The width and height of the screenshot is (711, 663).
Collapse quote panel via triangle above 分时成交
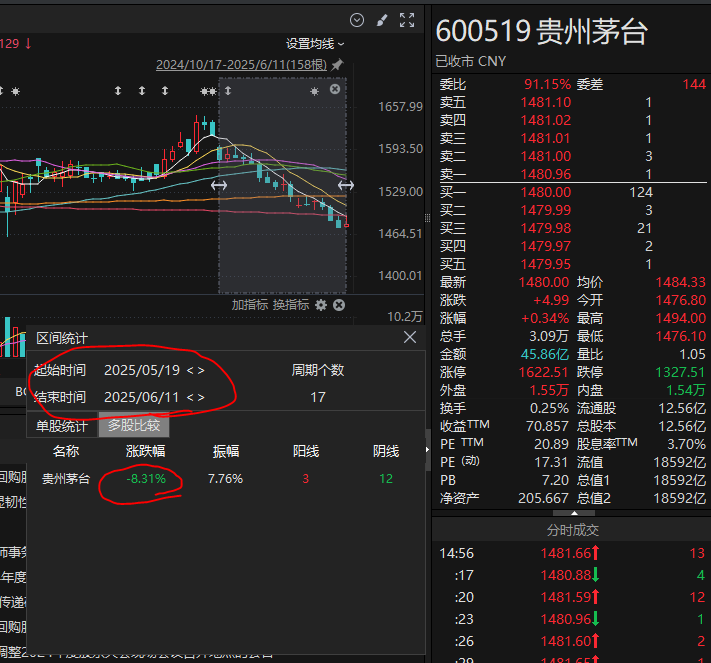574,513
